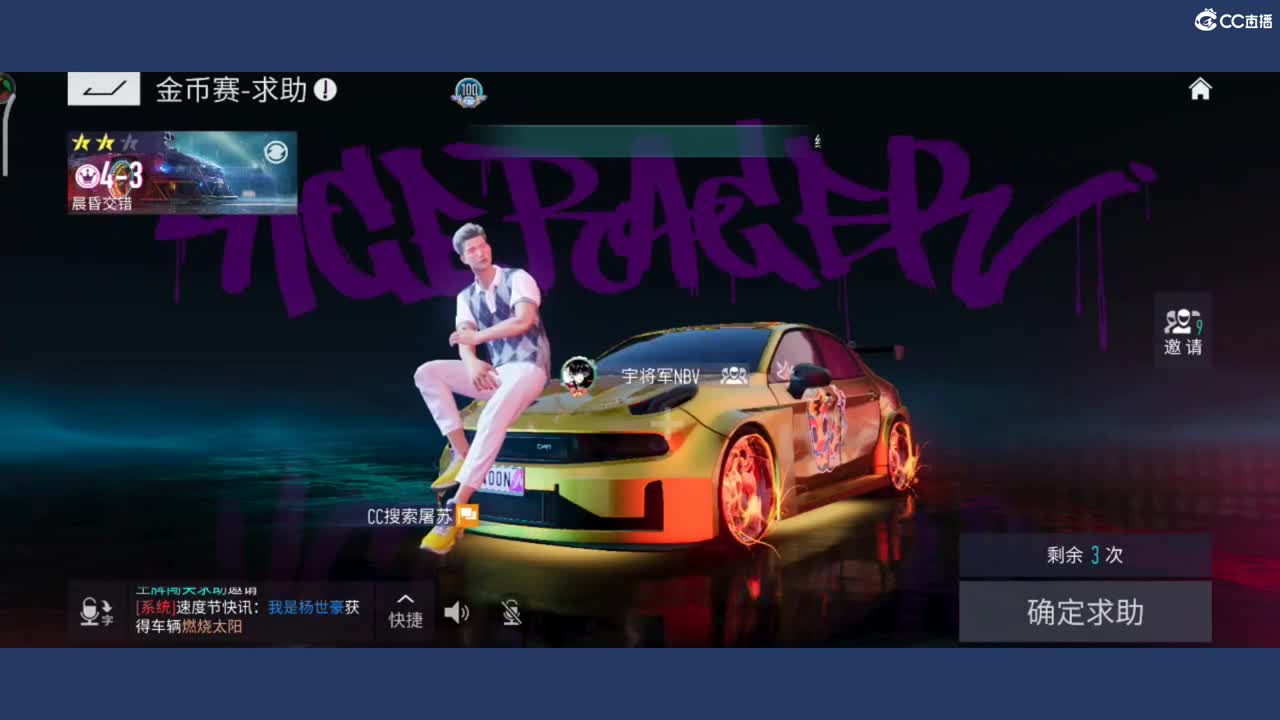Open the 邀请 invite friends button

pos(1183,331)
